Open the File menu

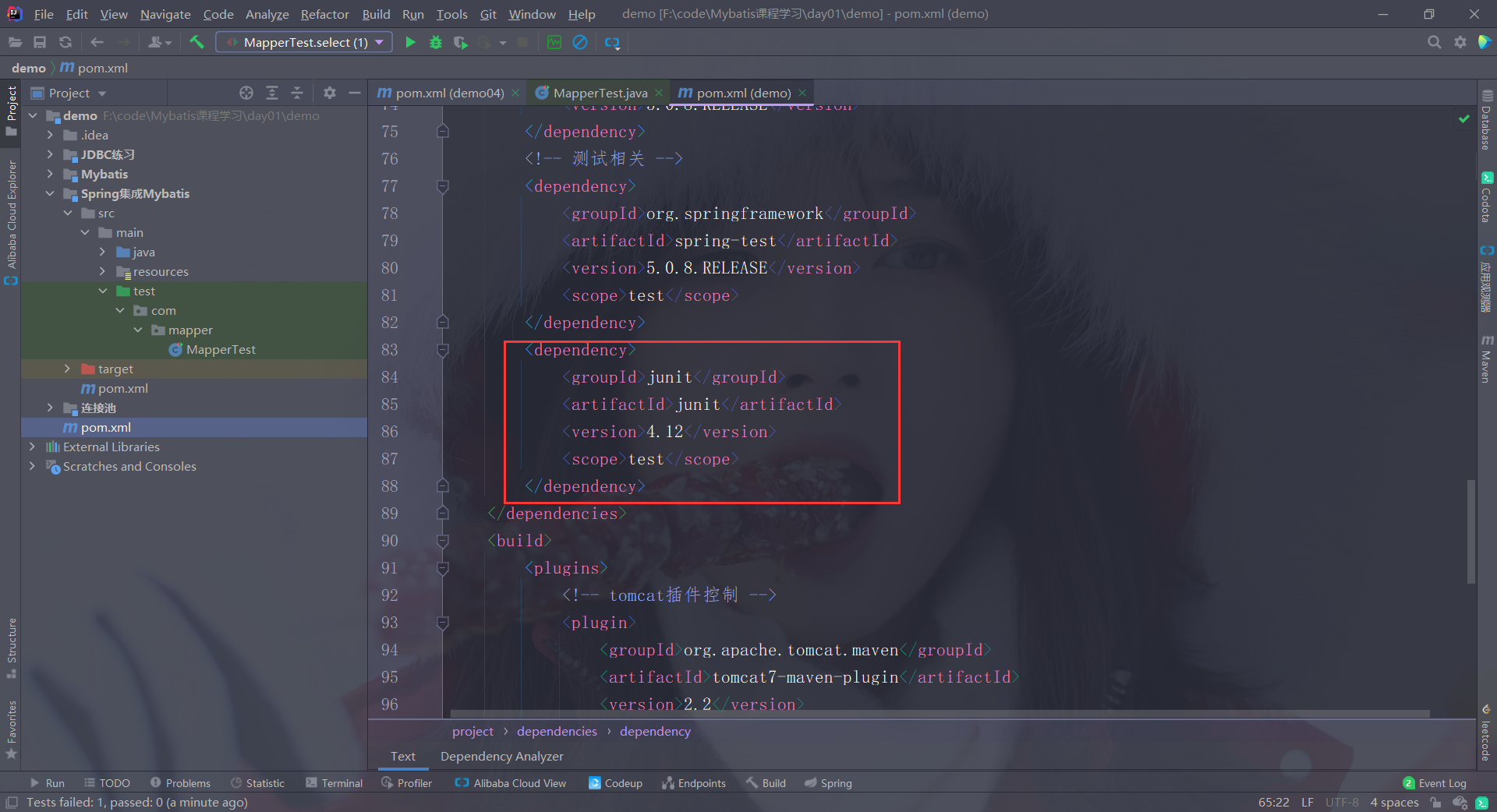pyautogui.click(x=44, y=14)
